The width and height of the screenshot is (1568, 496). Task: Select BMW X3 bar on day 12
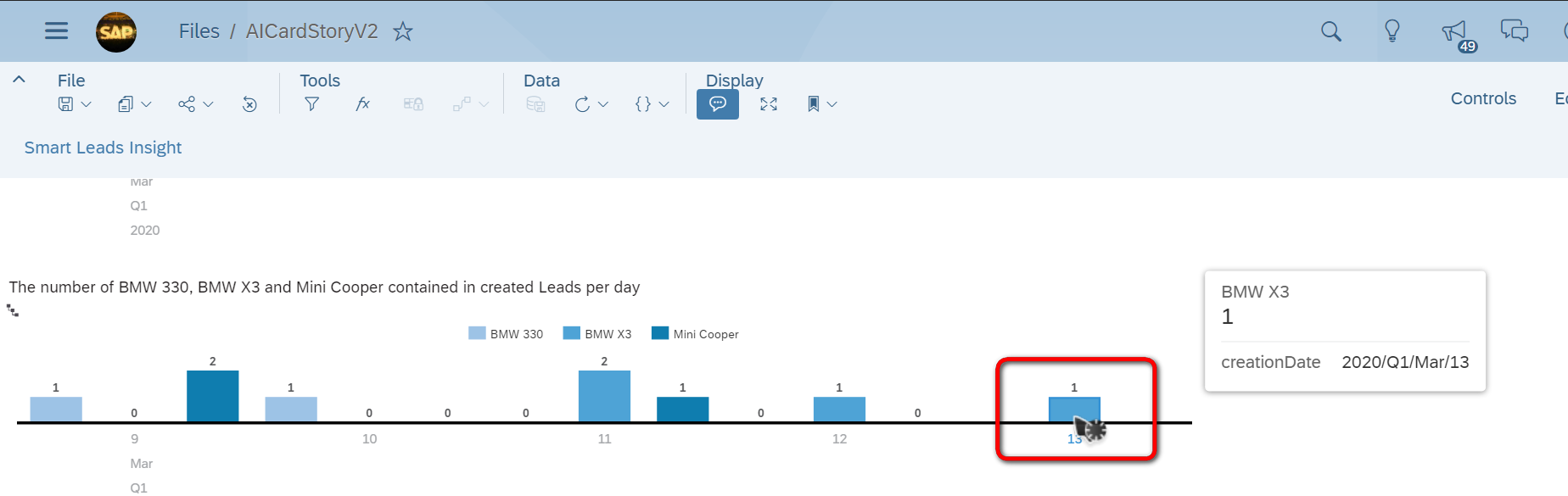pos(839,409)
